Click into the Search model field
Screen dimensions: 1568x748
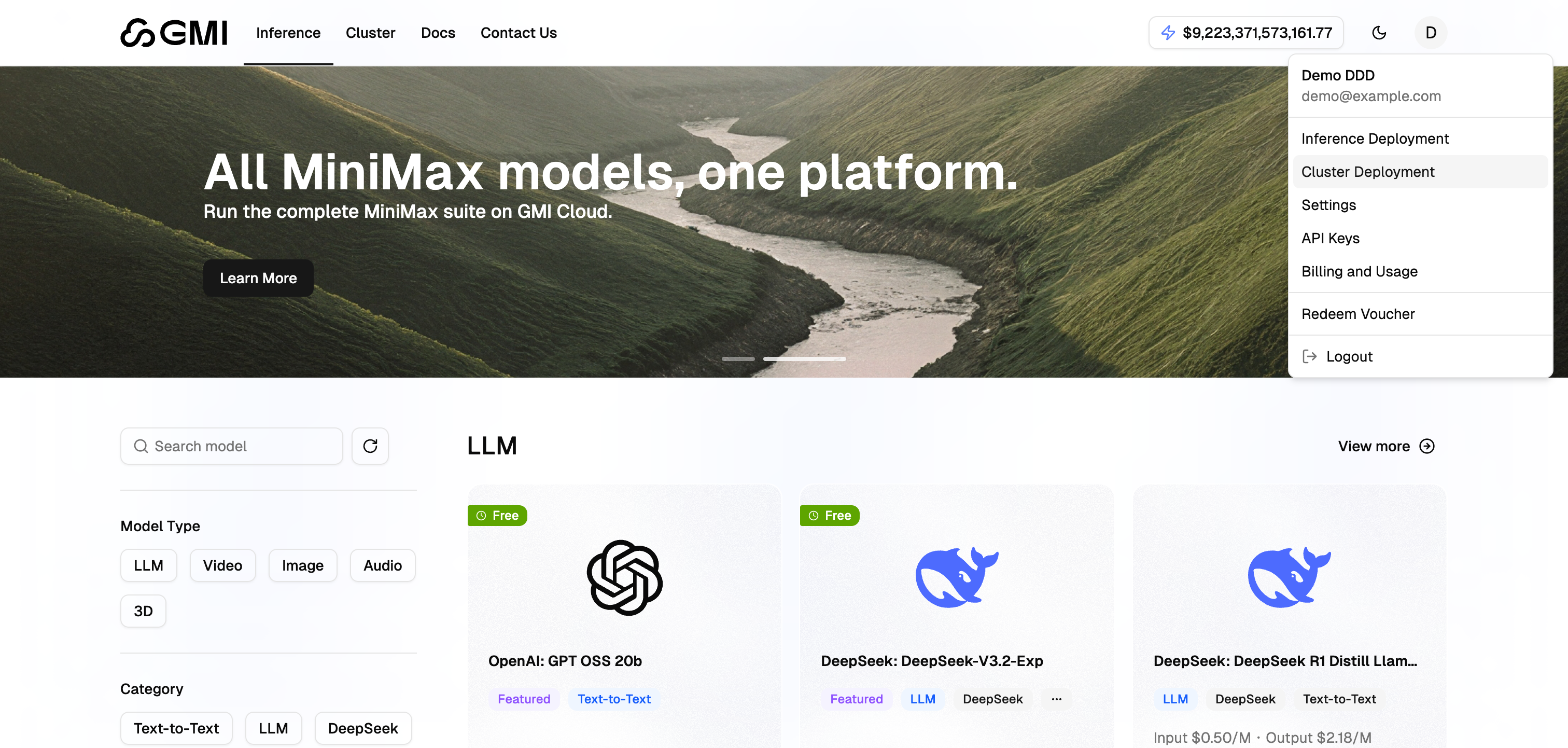click(231, 446)
